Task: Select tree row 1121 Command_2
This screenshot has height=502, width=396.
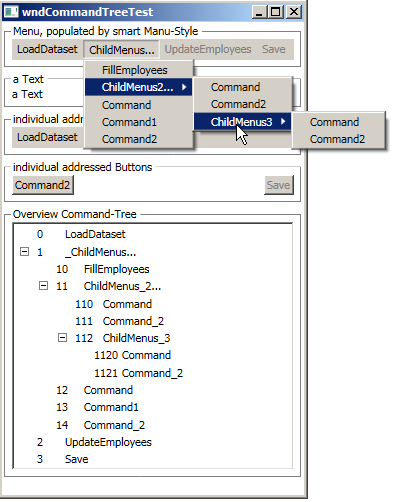Action: [138, 373]
